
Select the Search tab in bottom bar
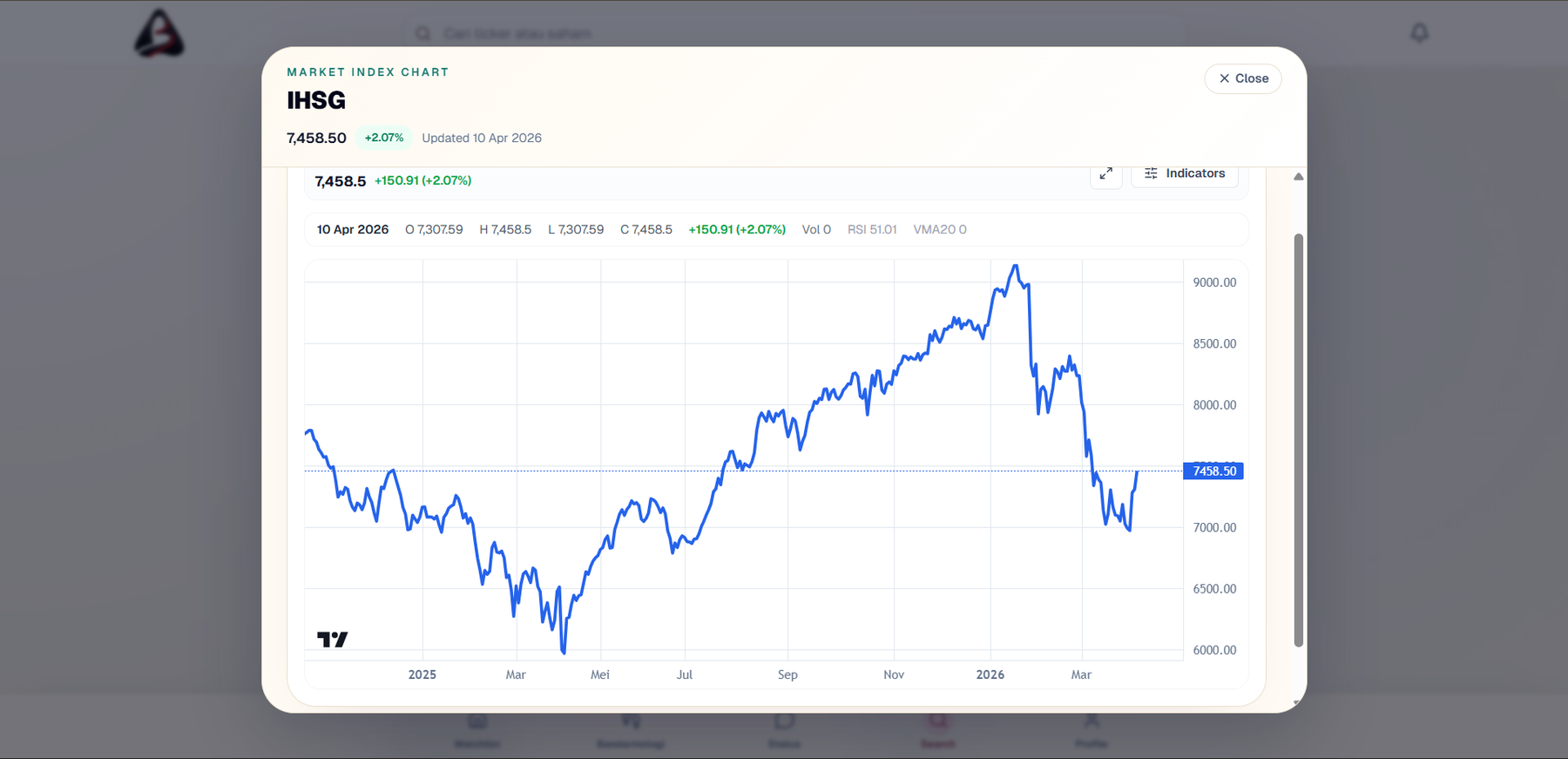click(937, 730)
